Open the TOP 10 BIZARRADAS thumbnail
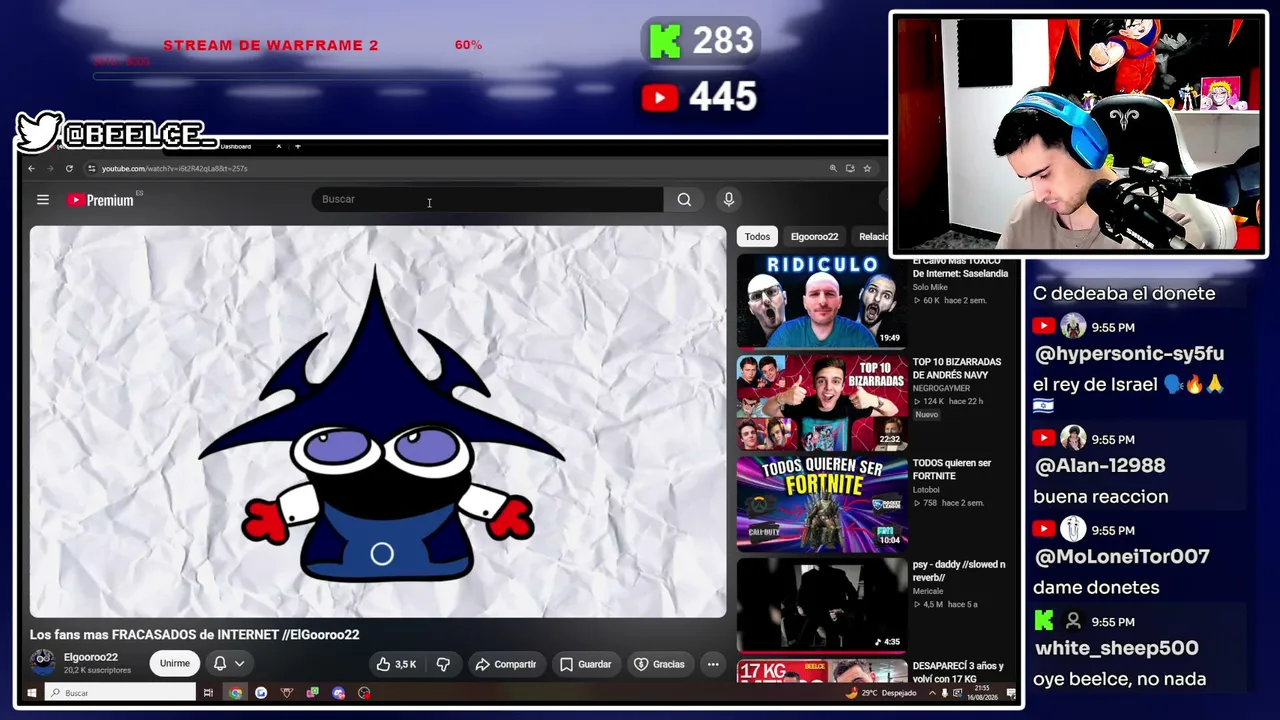This screenshot has width=1280, height=720. tap(821, 403)
